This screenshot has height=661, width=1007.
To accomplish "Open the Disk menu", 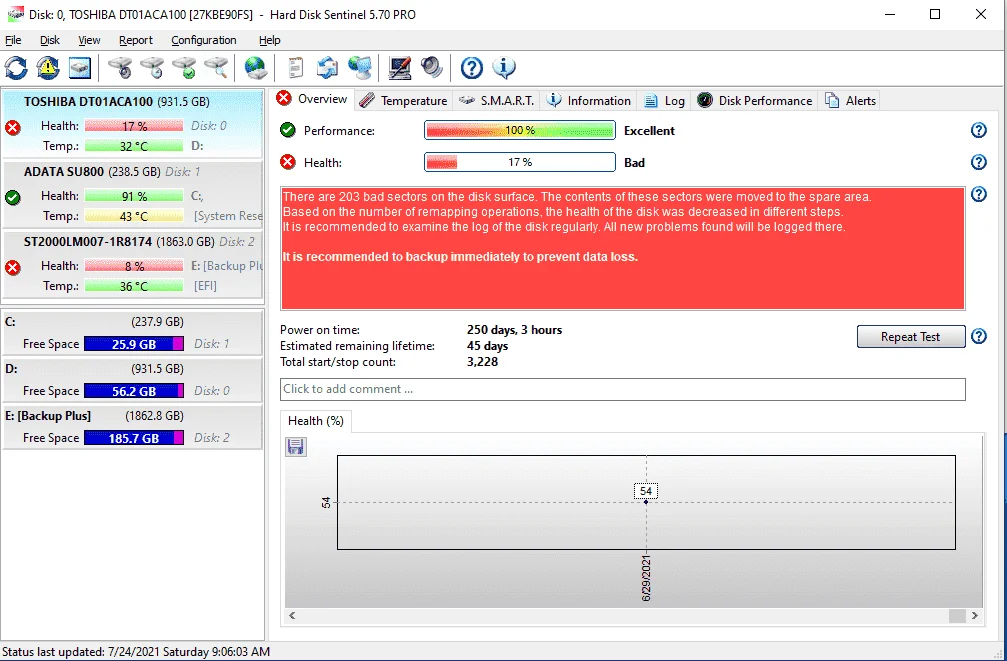I will click(x=49, y=40).
